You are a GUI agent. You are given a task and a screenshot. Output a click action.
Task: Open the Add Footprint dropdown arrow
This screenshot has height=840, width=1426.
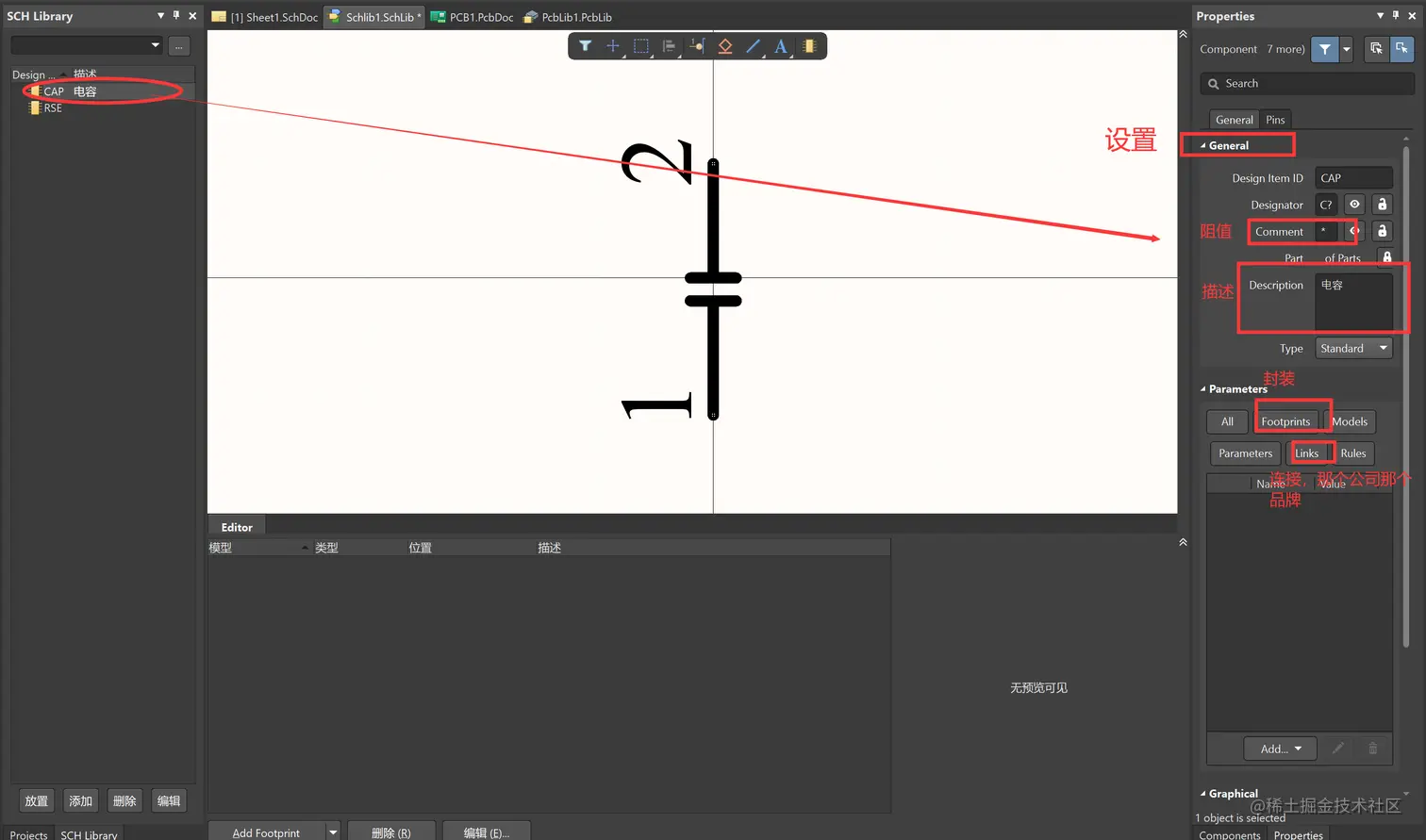[333, 832]
